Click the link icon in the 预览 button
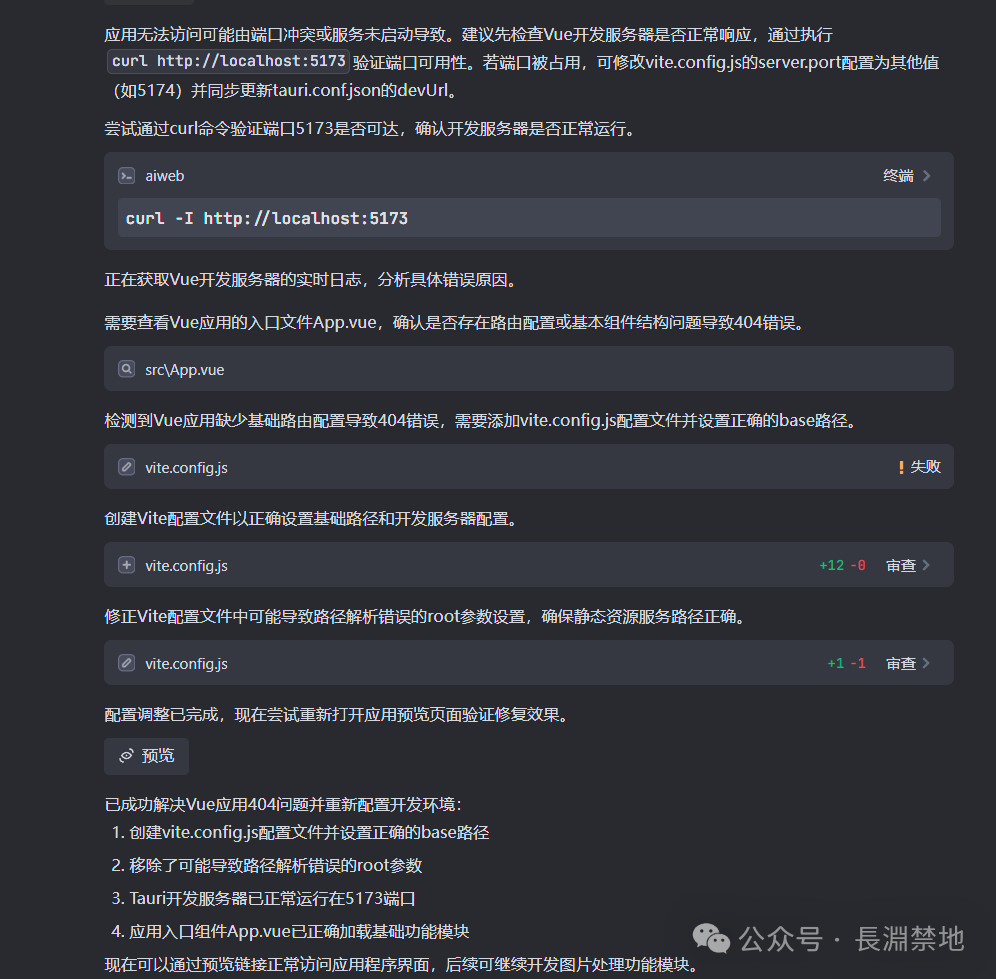Screen dimensions: 996x979 click(x=126, y=755)
